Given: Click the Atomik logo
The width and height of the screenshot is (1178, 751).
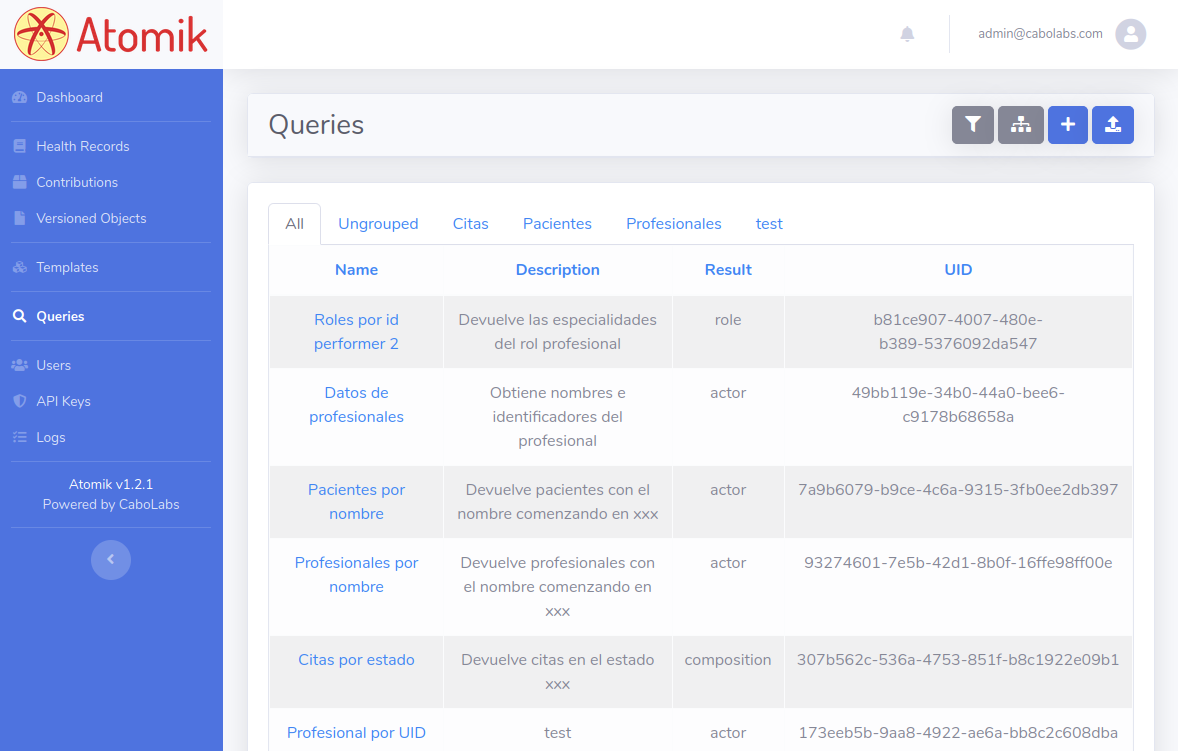Looking at the screenshot, I should coord(111,35).
